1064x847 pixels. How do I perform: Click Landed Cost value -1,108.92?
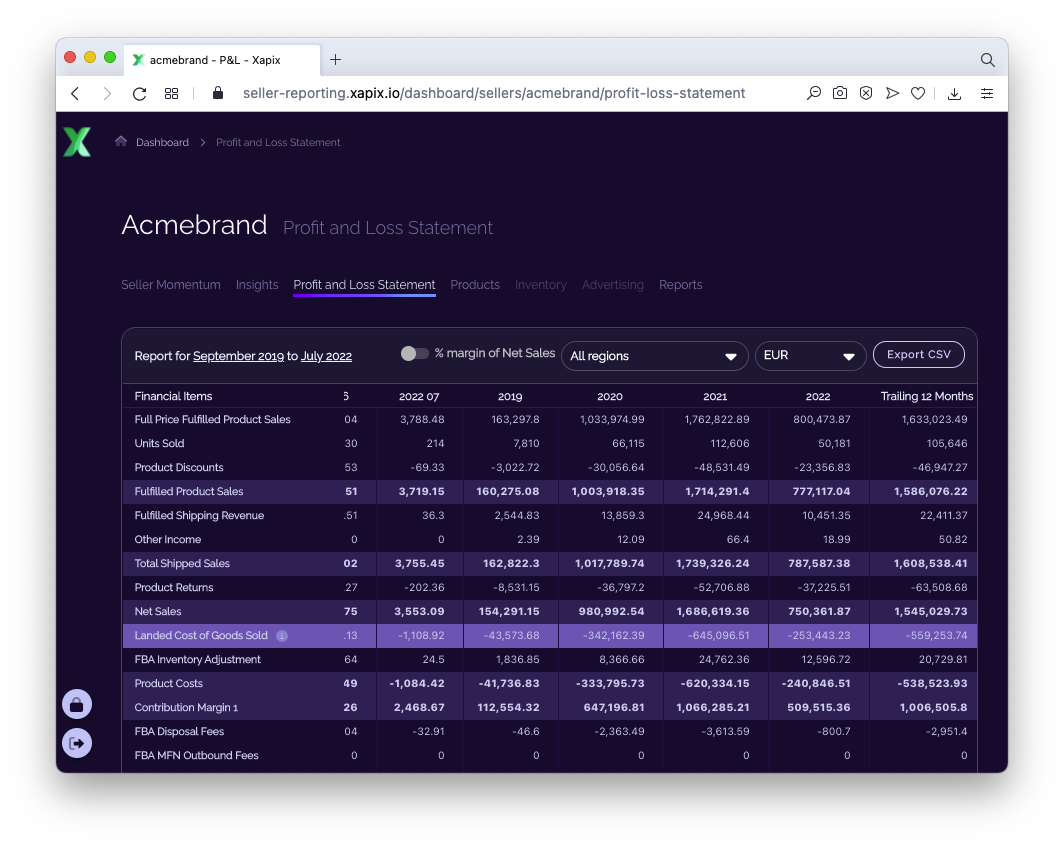(421, 636)
